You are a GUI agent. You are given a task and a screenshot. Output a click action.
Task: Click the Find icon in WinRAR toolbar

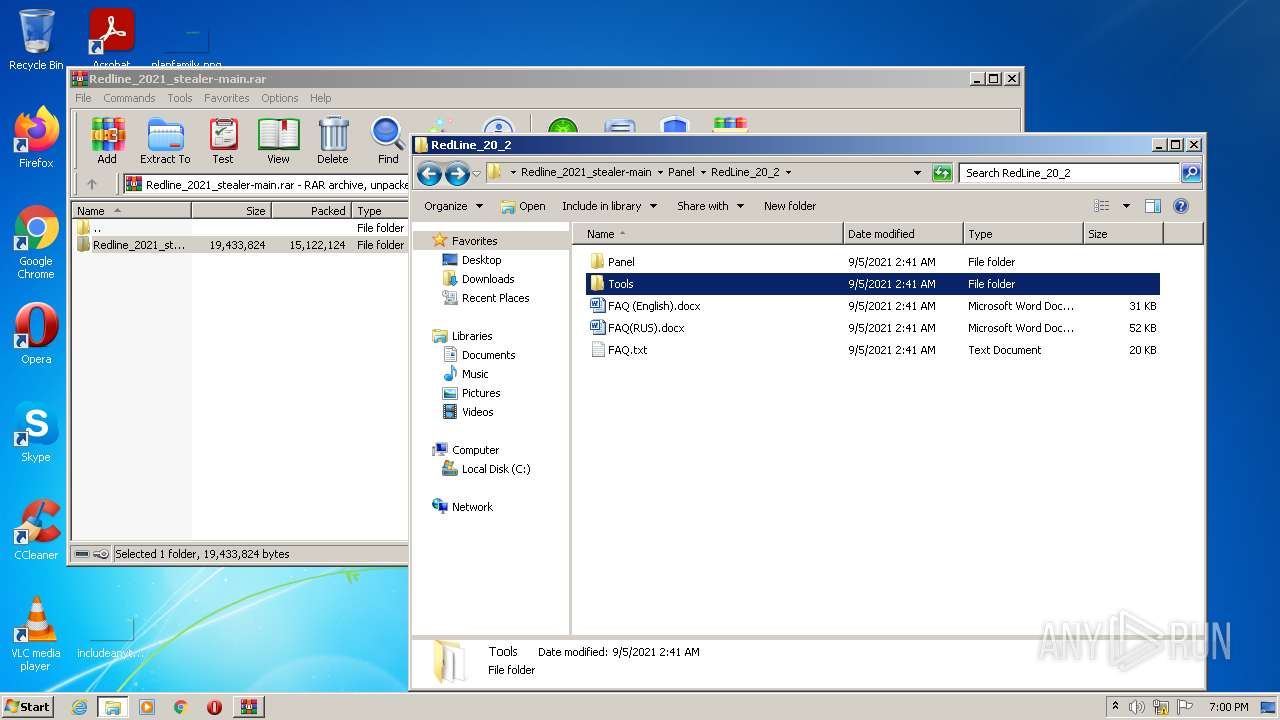pos(388,141)
